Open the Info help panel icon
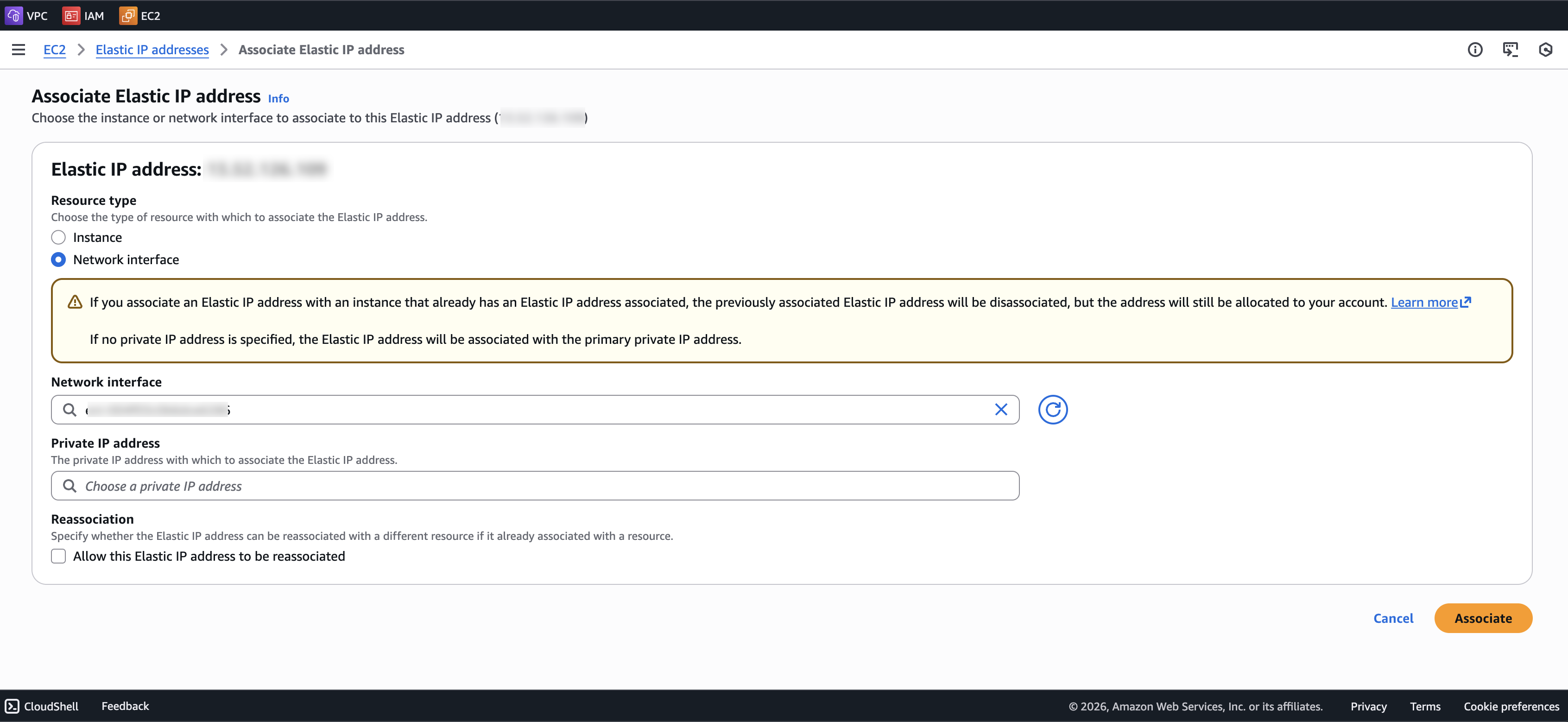The width and height of the screenshot is (1568, 722). click(1475, 49)
